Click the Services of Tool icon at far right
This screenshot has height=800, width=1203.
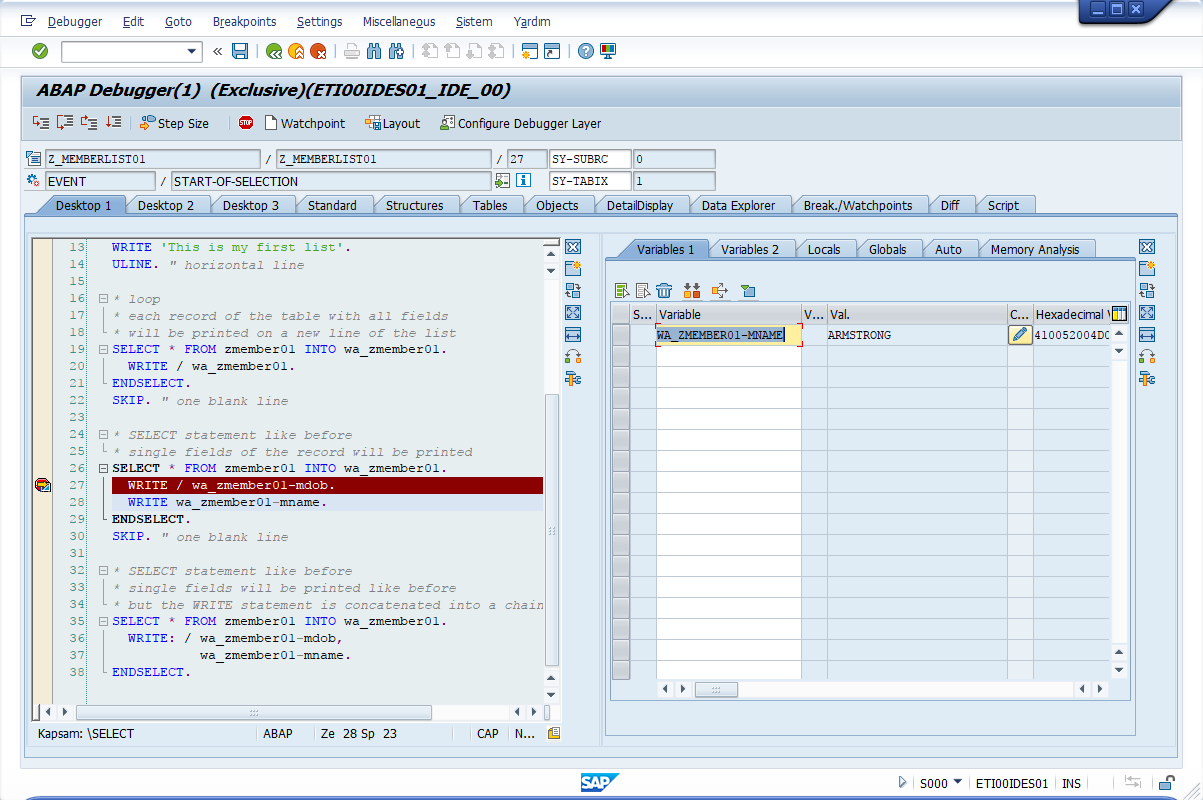(1147, 379)
